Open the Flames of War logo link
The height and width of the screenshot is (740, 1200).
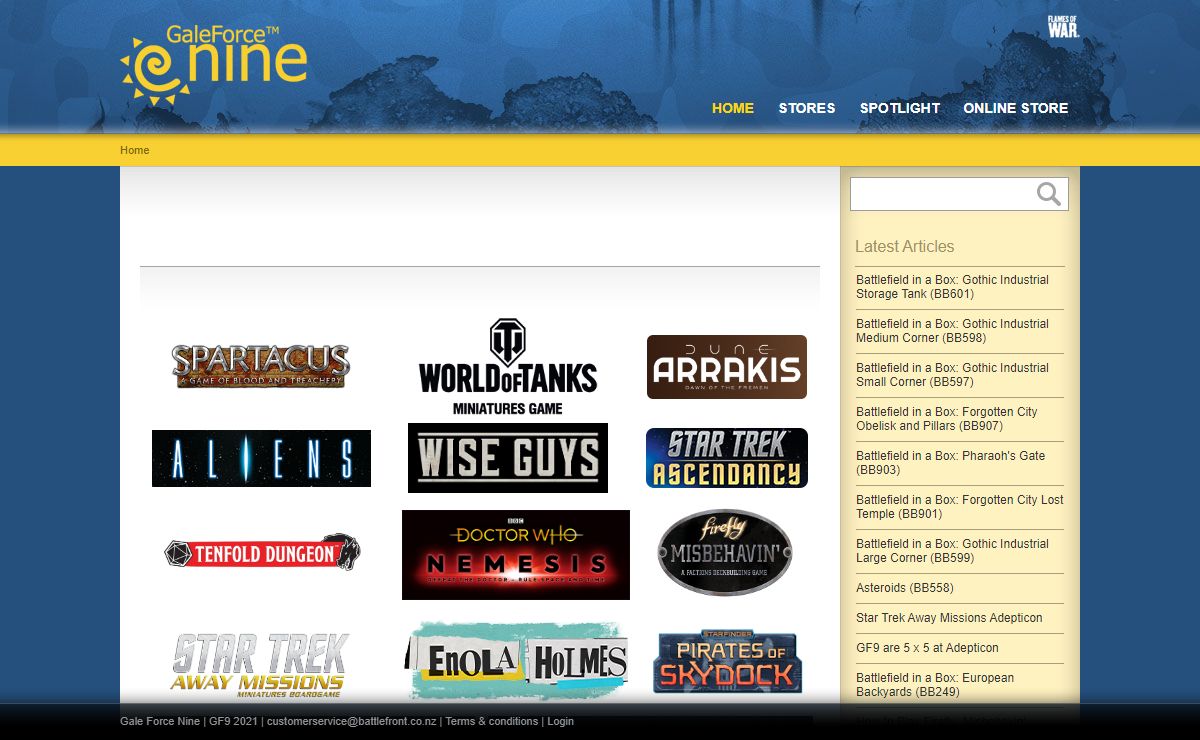1063,27
